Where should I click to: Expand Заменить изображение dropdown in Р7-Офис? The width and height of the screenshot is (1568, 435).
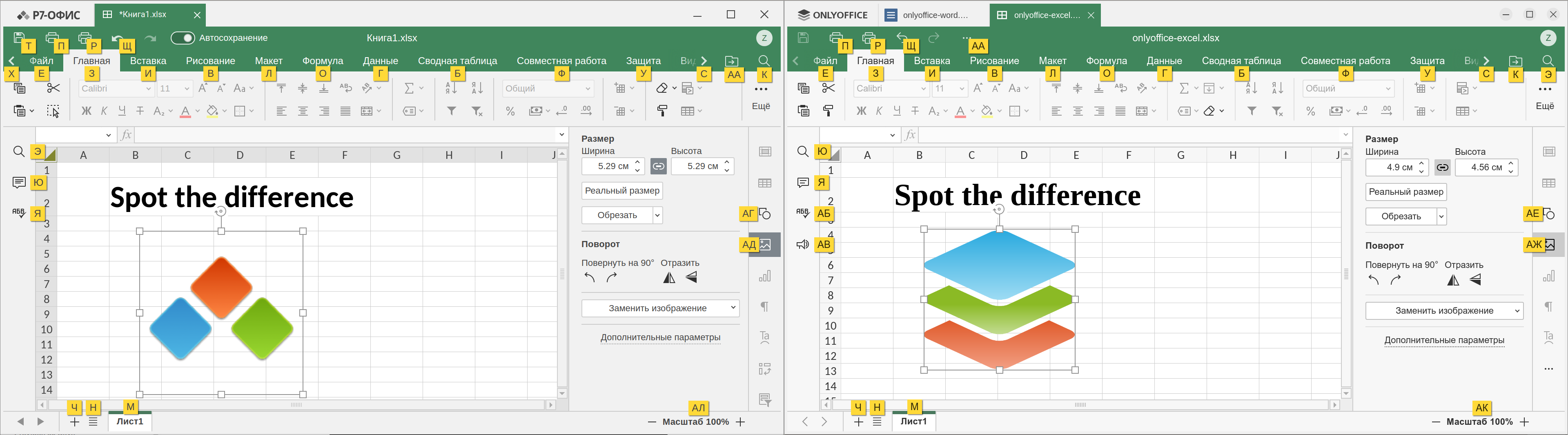(x=732, y=308)
